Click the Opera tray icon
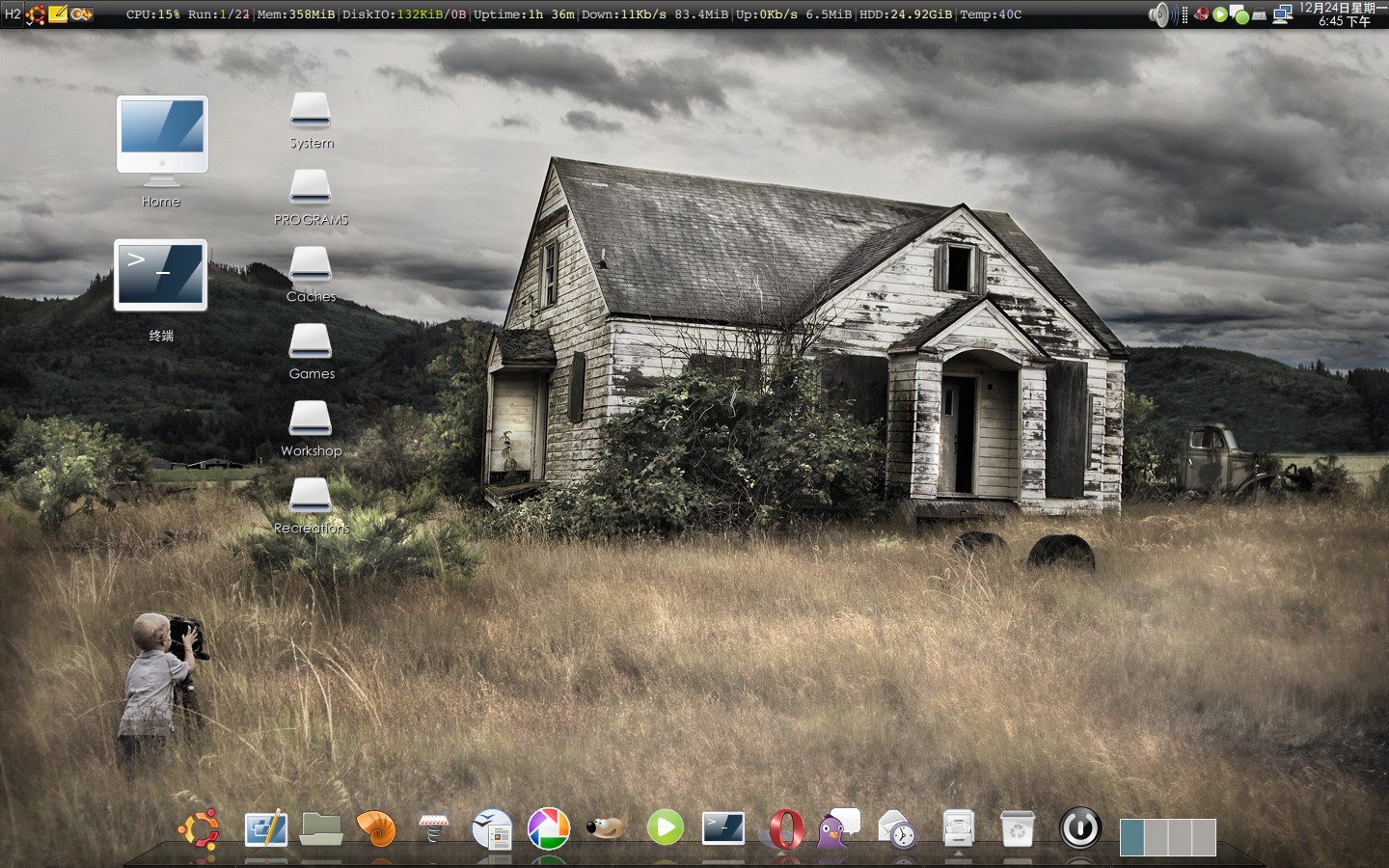 pos(1202,14)
